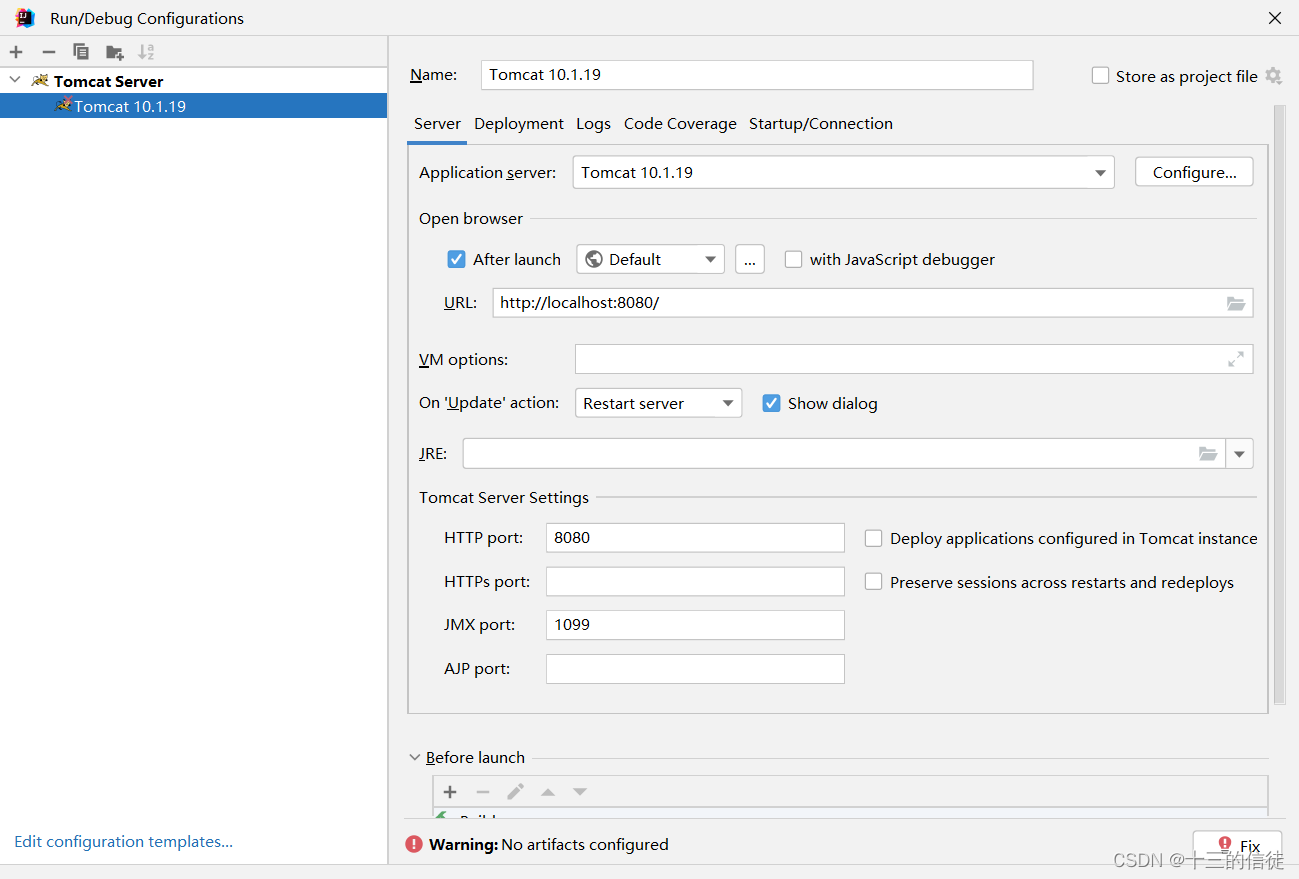Open the Startup/Connection tab
Screen dimensions: 1299x879
[x=821, y=124]
